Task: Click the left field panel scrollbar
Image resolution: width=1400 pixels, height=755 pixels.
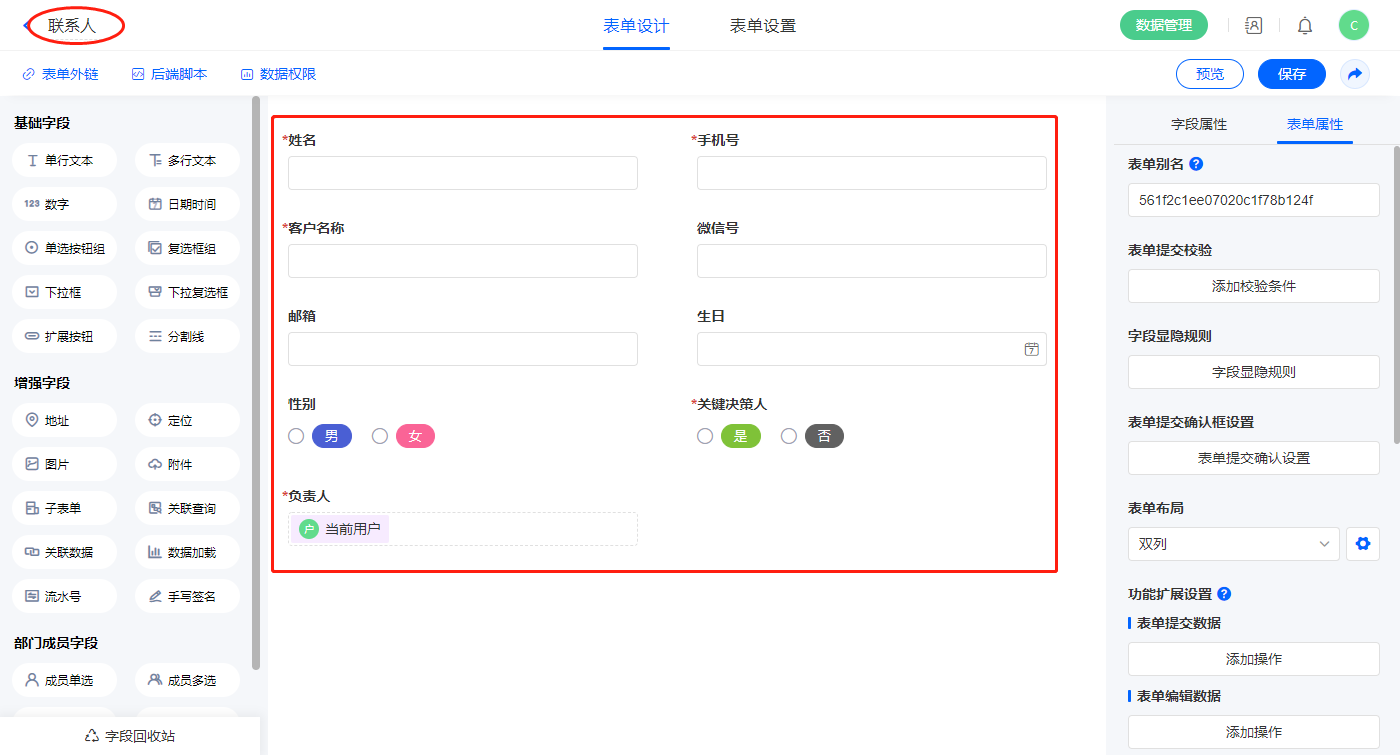Action: point(256,380)
